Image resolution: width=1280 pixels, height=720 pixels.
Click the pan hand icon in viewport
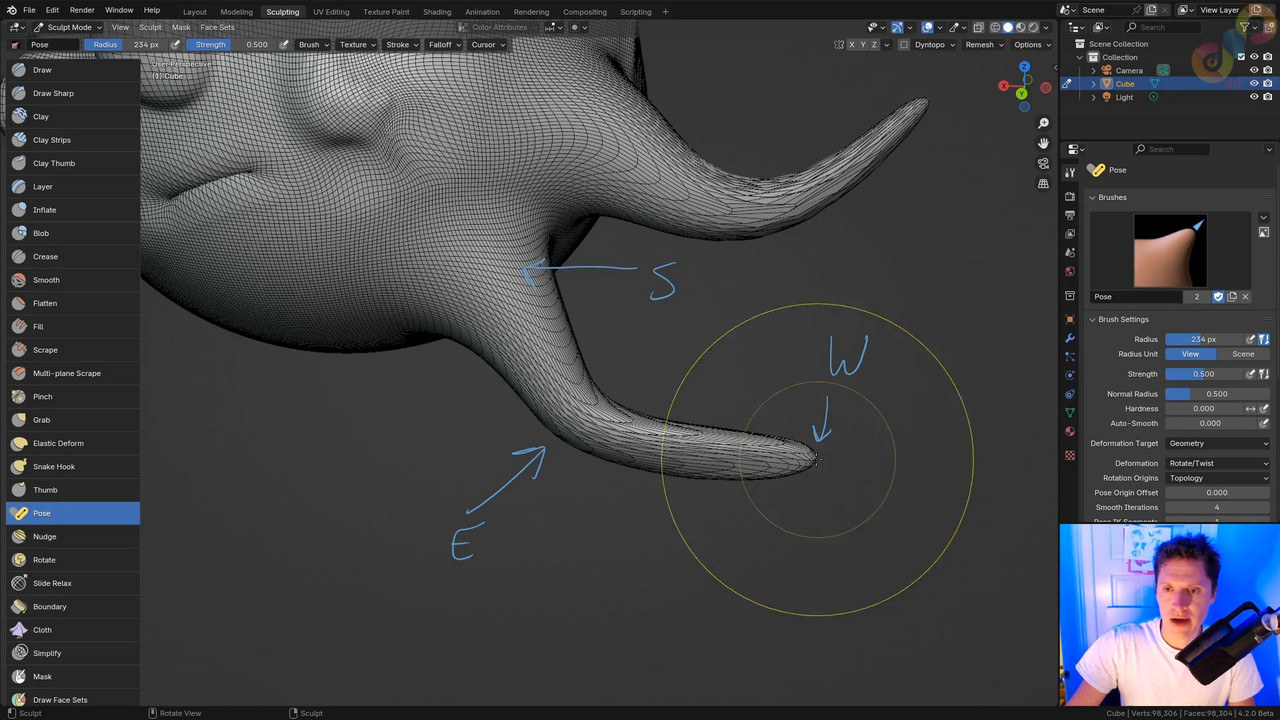(x=1043, y=143)
